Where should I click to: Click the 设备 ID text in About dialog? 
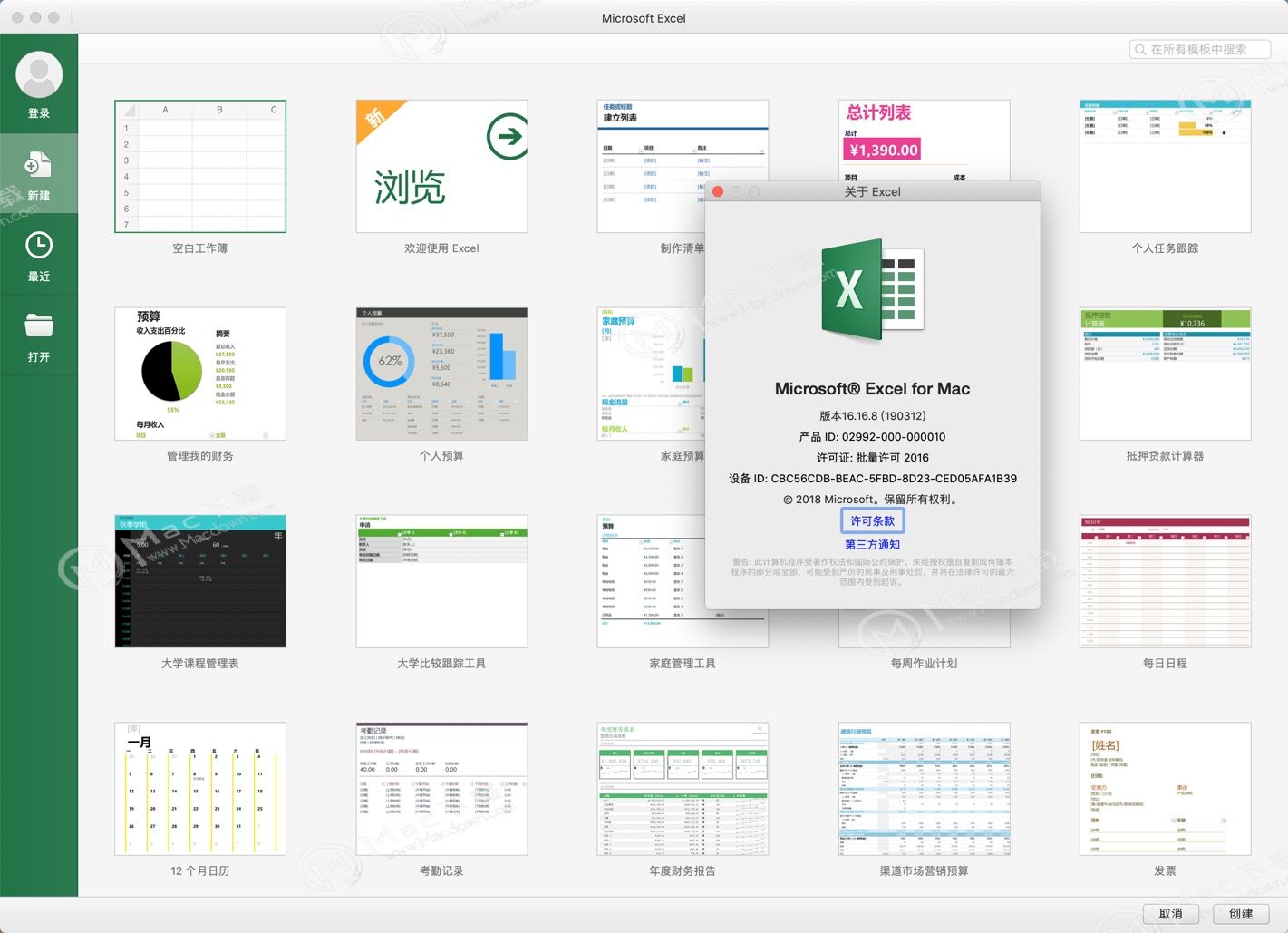coord(872,479)
